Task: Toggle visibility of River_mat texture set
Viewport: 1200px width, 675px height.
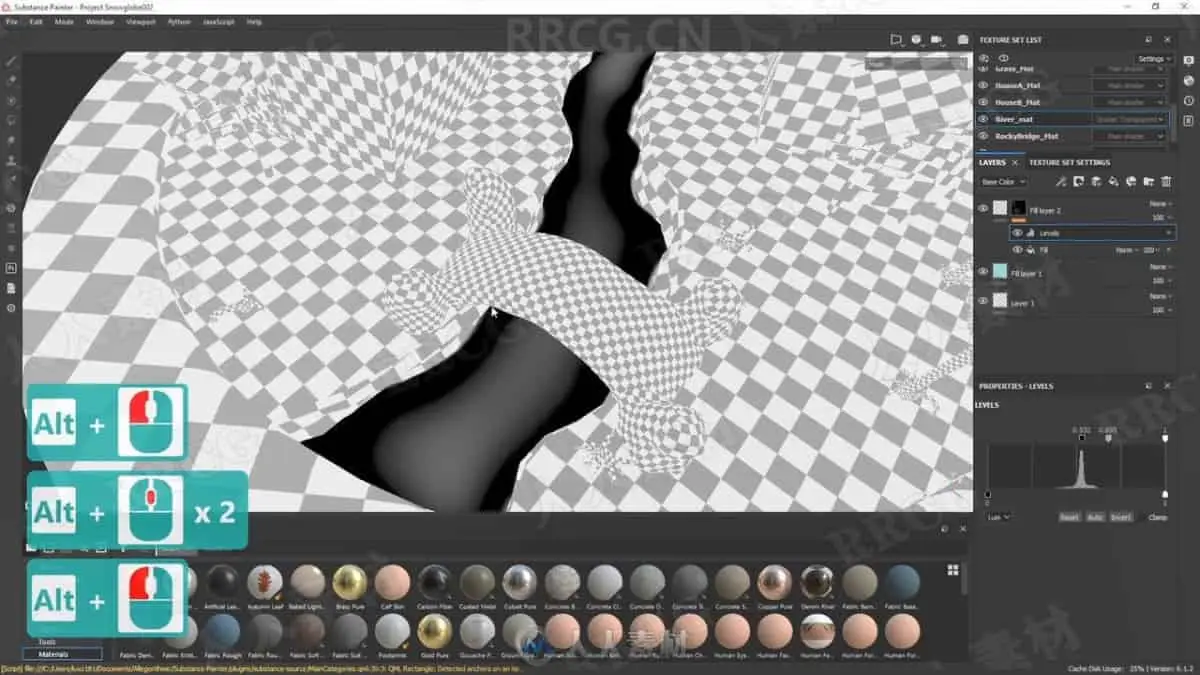Action: click(983, 119)
